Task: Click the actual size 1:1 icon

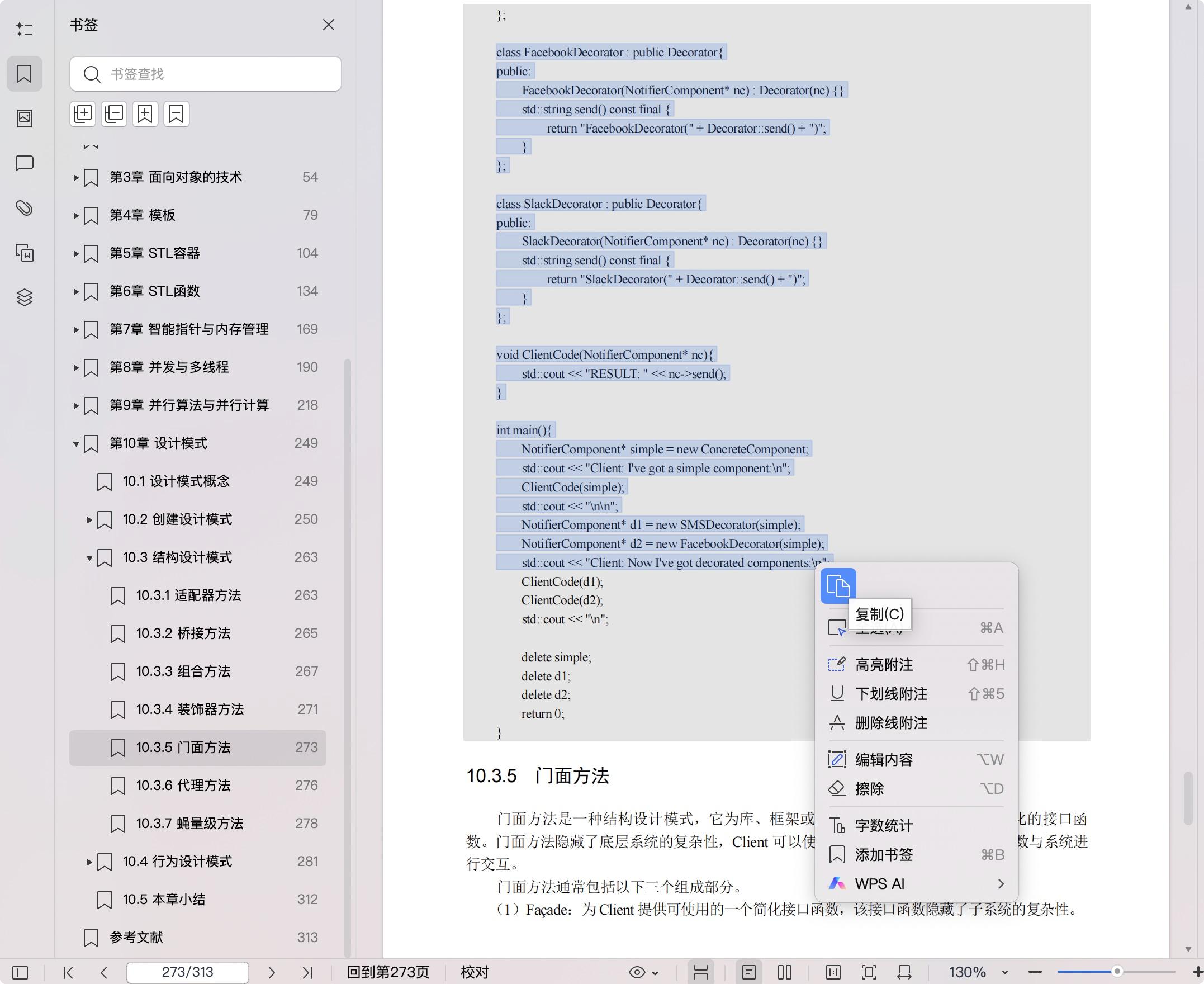Action: pos(833,973)
